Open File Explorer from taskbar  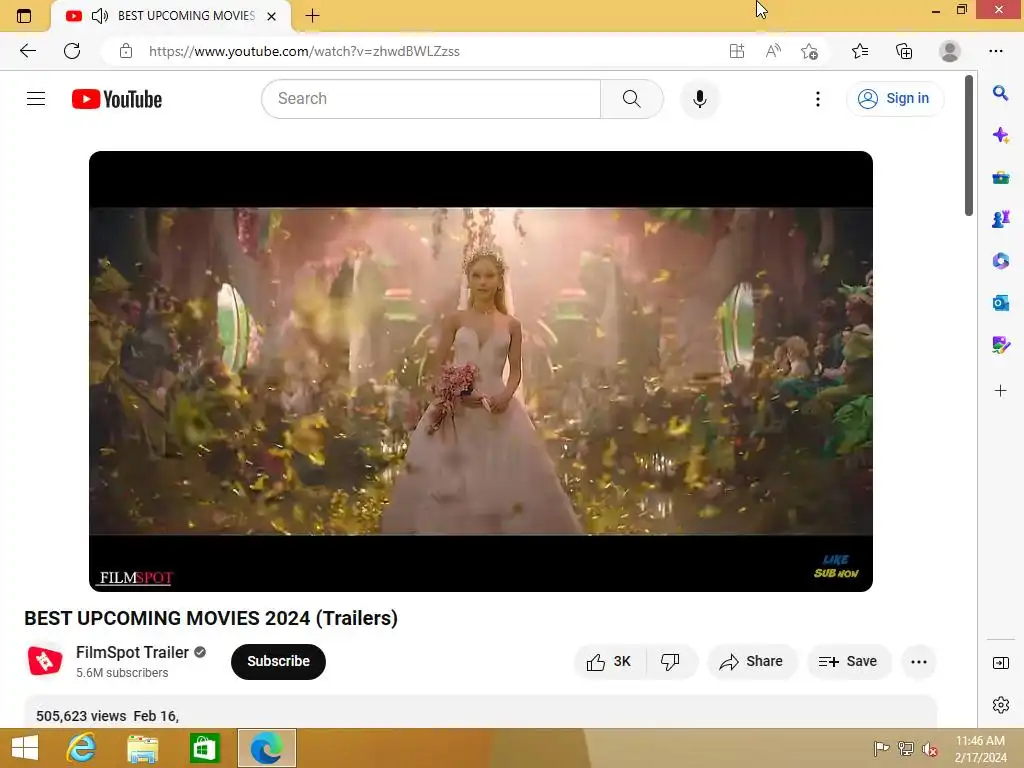[x=142, y=748]
